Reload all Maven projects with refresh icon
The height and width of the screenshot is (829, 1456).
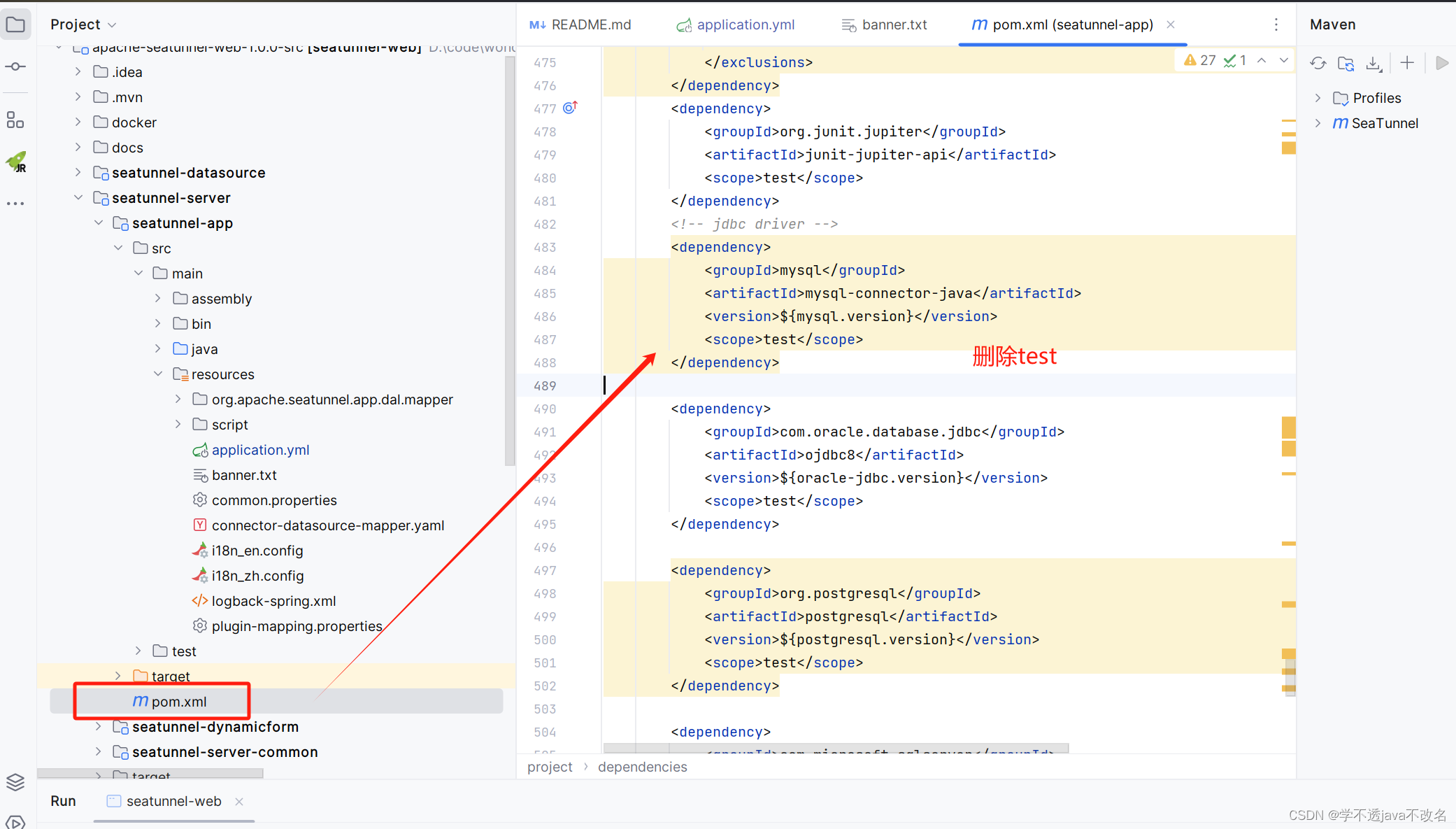(x=1318, y=63)
